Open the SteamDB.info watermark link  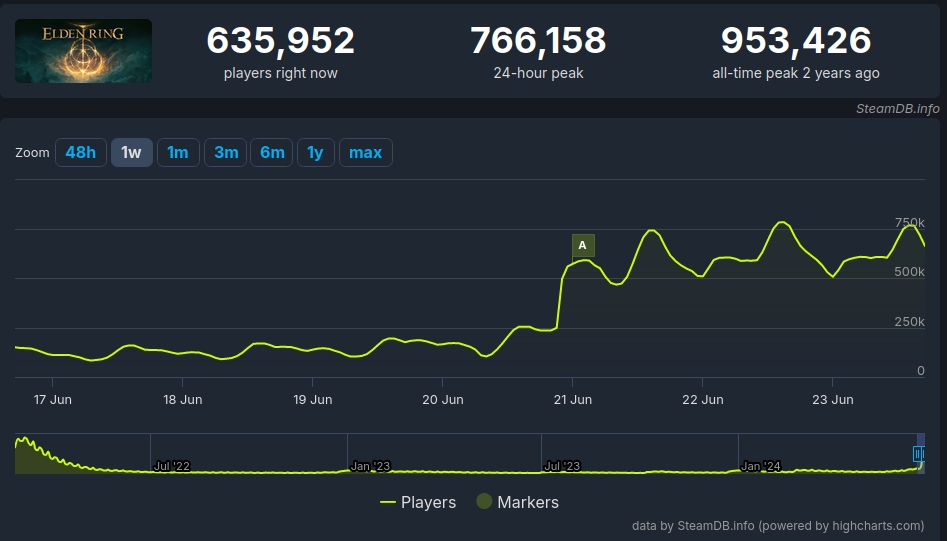coord(897,108)
